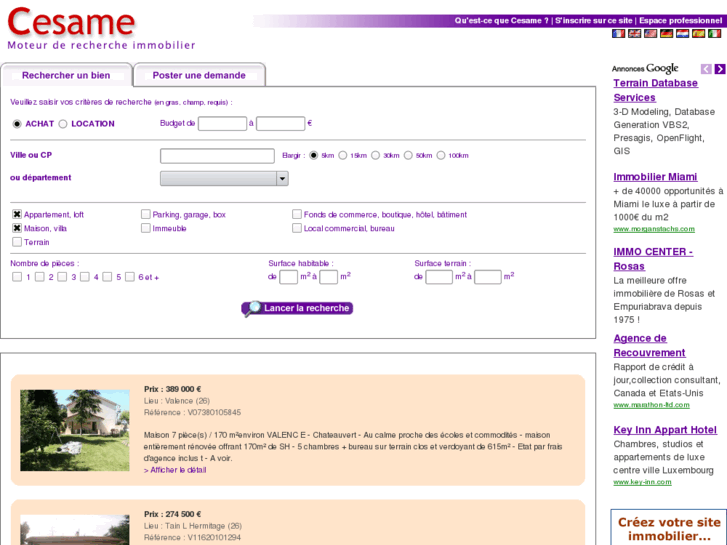The height and width of the screenshot is (545, 727).
Task: Click the Référence V11620101294 text
Action: 192,538
